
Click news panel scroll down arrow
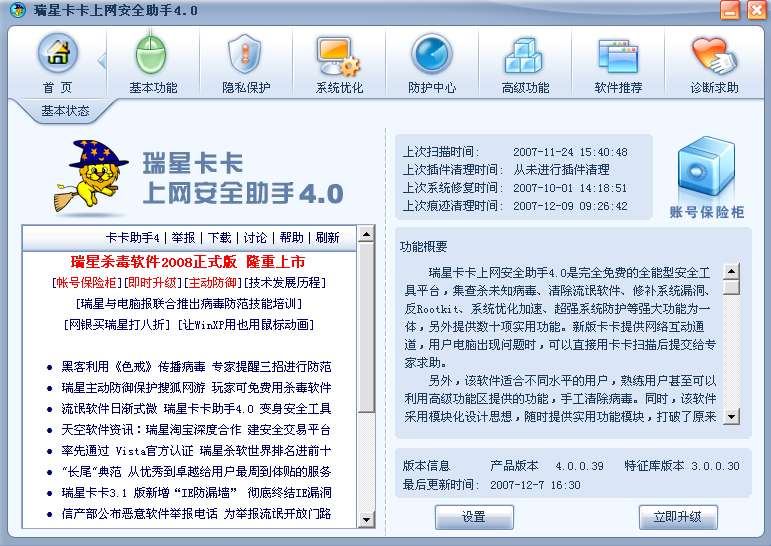366,519
